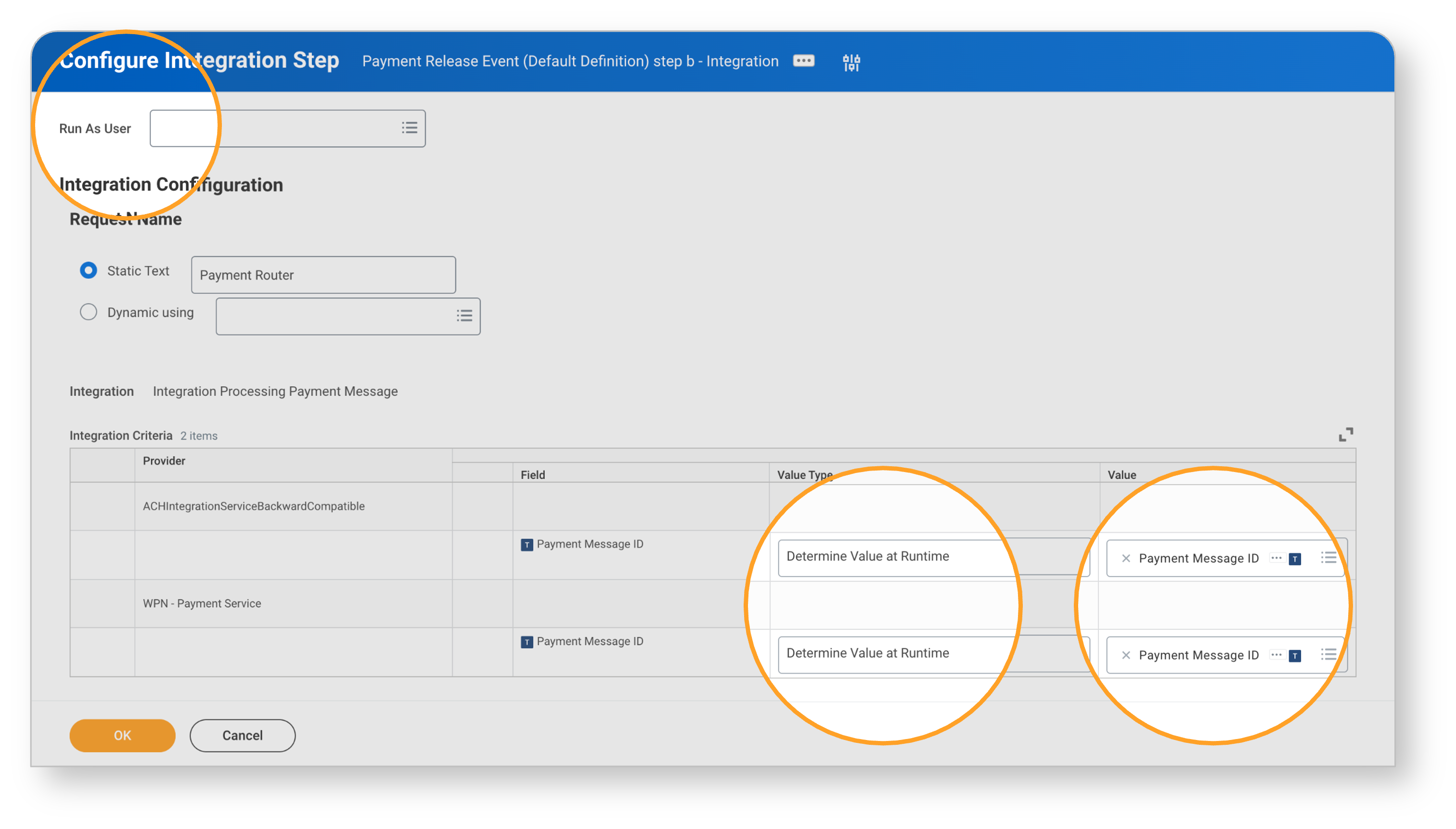Click Payment Release Event step b Integration link
The height and width of the screenshot is (829, 1456).
click(570, 62)
